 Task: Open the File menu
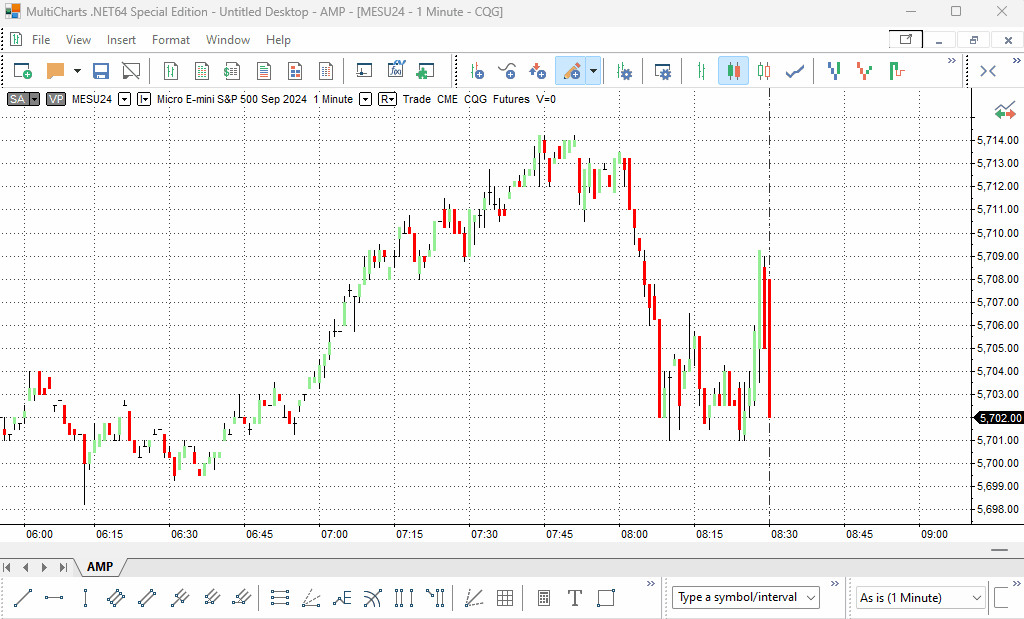tap(40, 40)
